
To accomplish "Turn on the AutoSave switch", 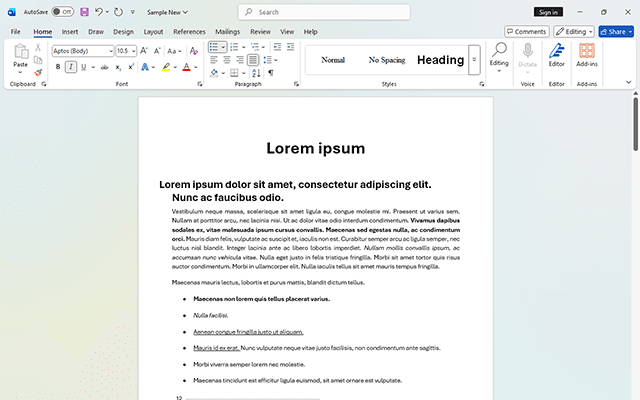I will click(x=62, y=12).
